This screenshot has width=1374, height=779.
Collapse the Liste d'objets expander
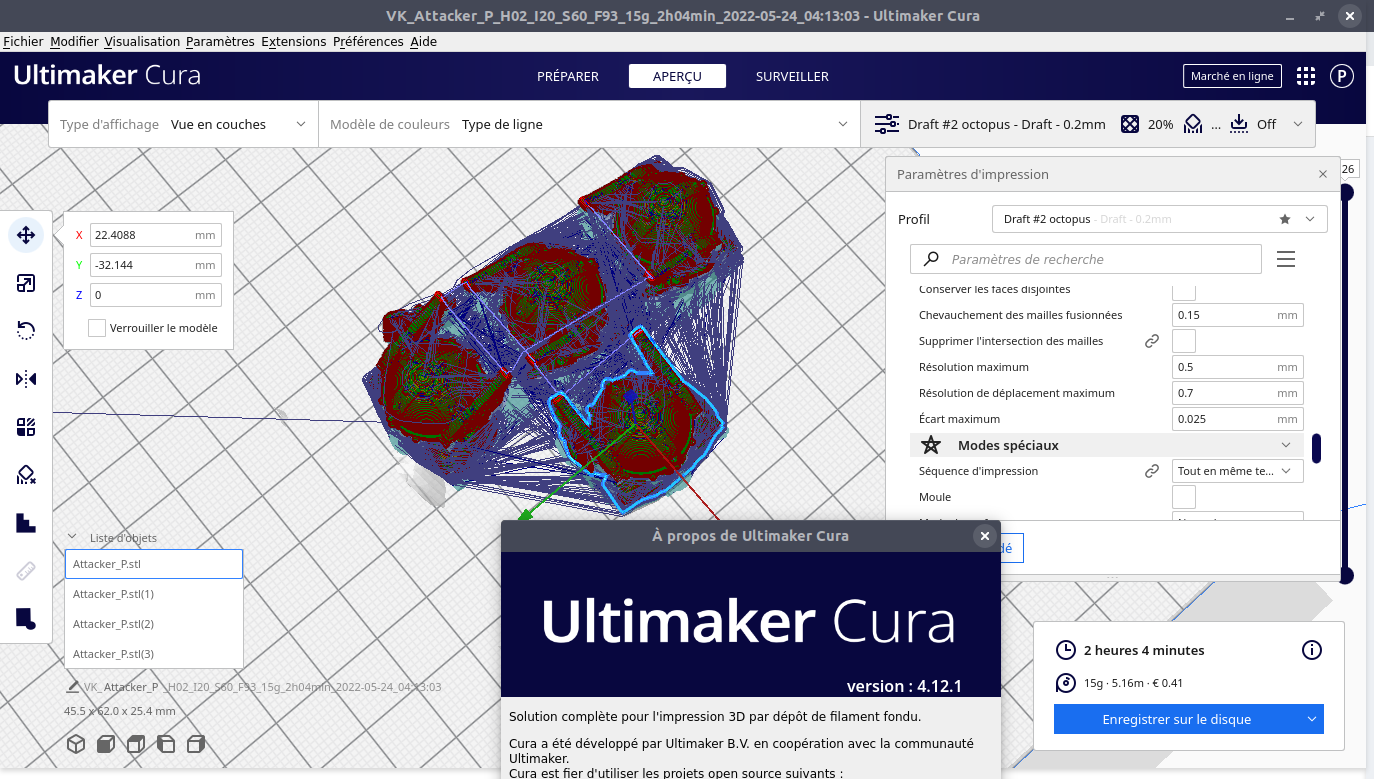coord(72,537)
